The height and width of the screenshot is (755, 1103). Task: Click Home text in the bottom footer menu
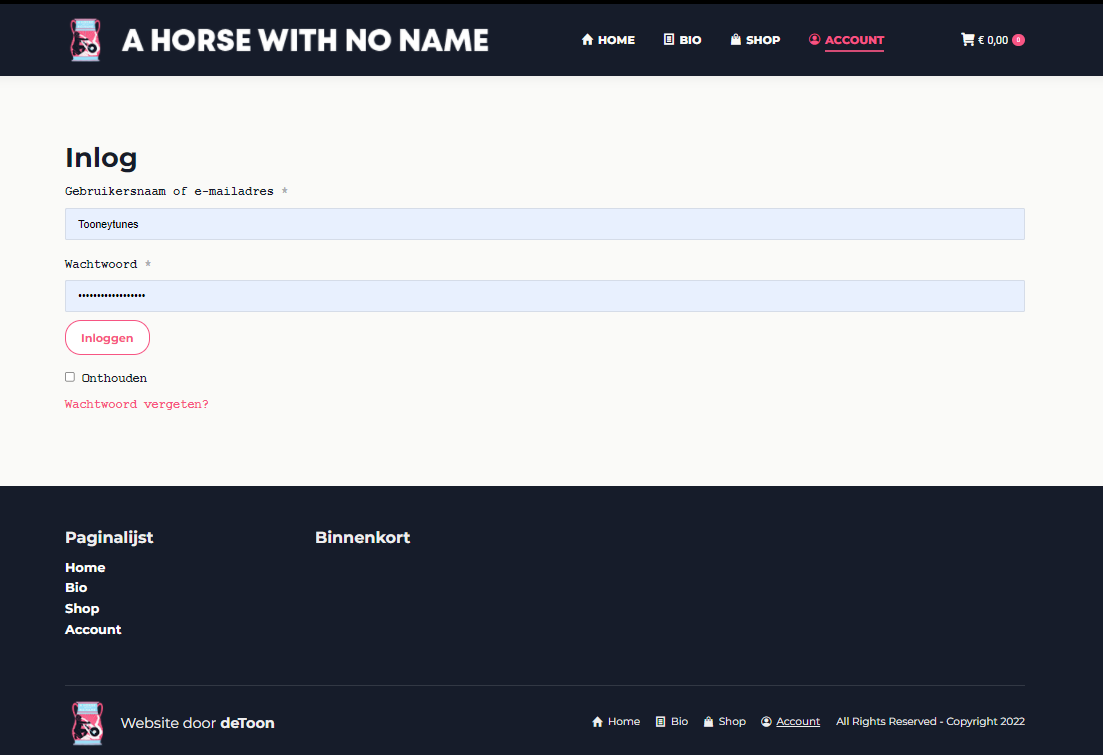click(x=624, y=722)
